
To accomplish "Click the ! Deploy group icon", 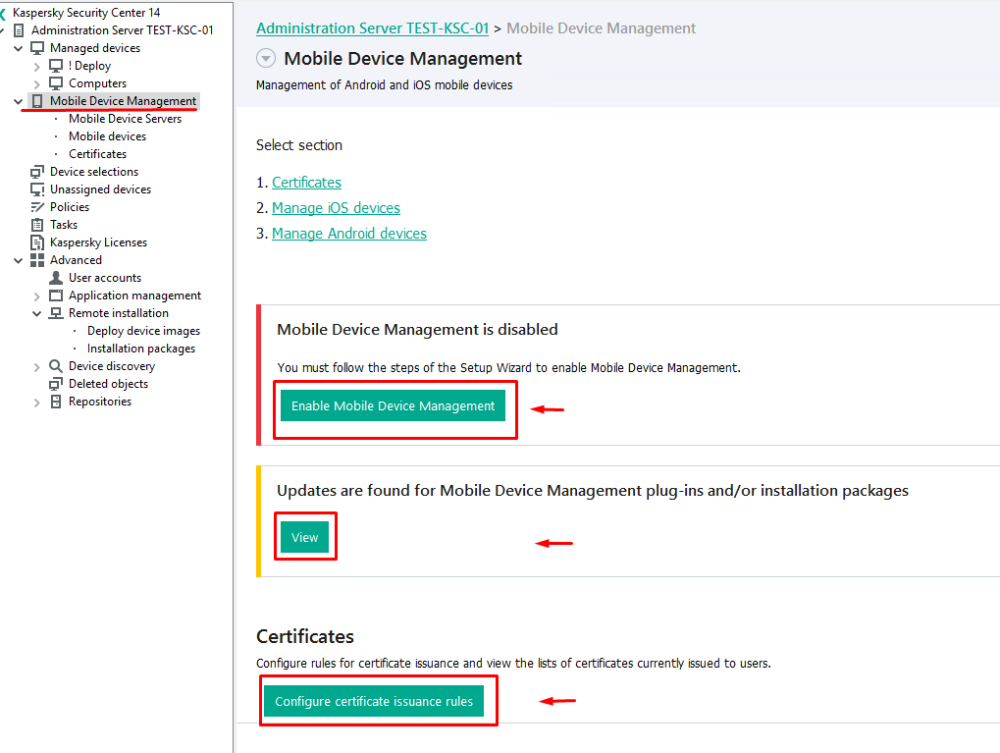I will (x=56, y=66).
